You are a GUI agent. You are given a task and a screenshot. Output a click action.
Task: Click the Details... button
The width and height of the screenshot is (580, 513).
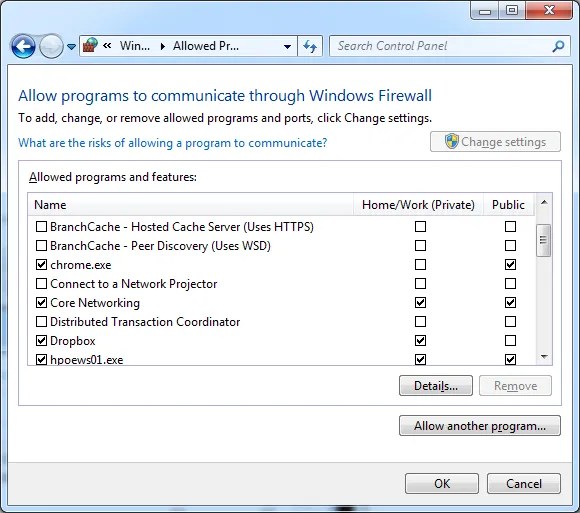click(x=436, y=386)
